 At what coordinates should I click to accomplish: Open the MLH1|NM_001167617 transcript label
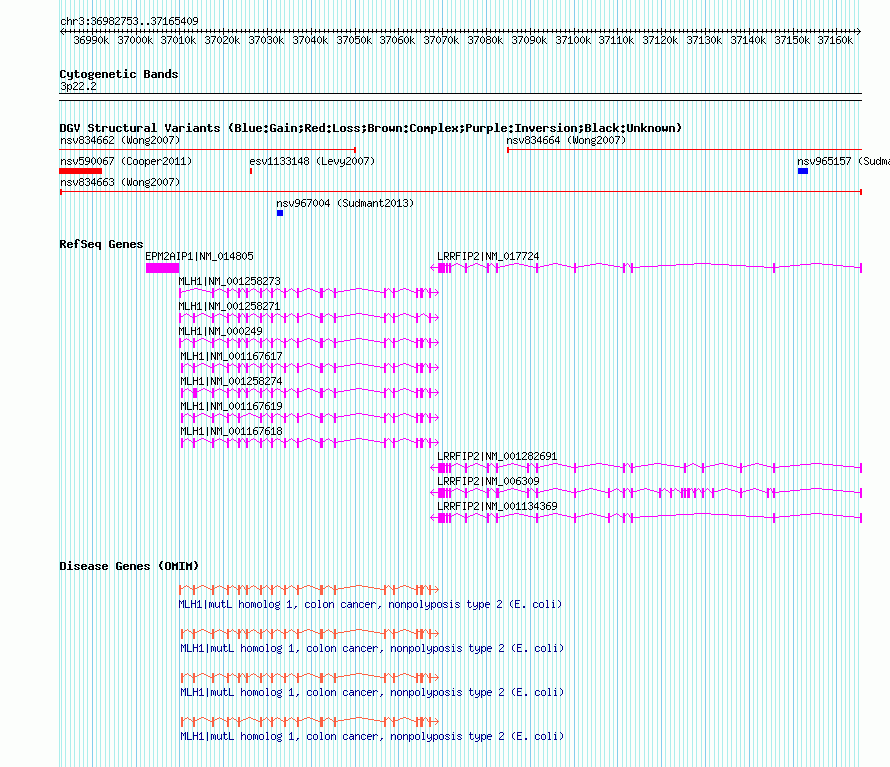[x=231, y=357]
